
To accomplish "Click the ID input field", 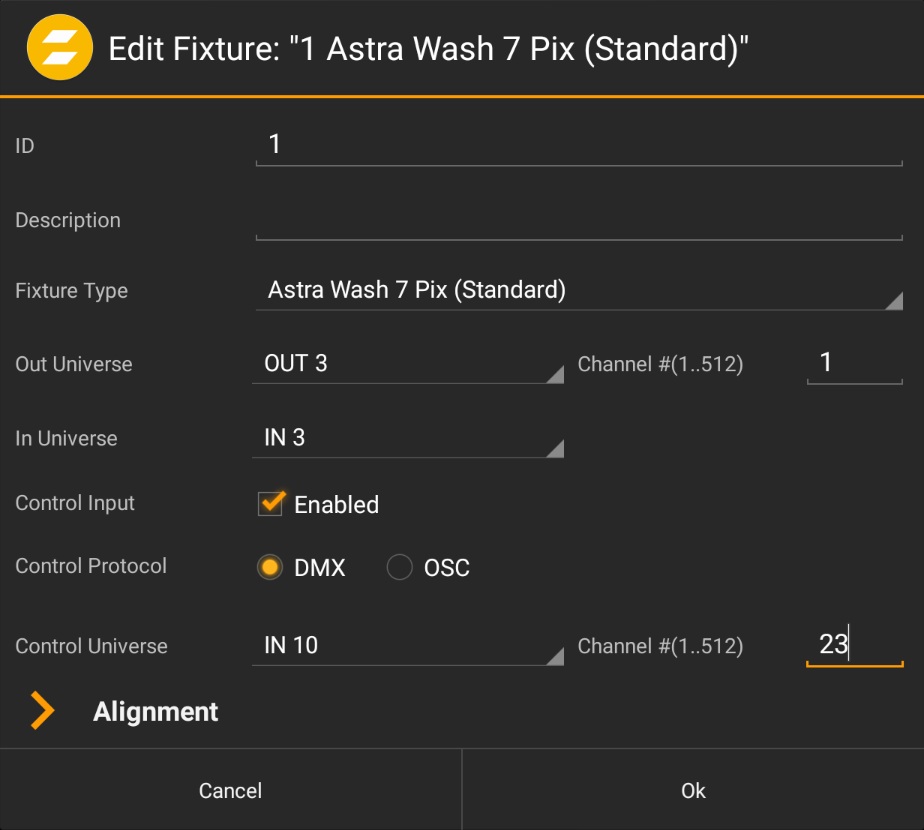I will 578,146.
